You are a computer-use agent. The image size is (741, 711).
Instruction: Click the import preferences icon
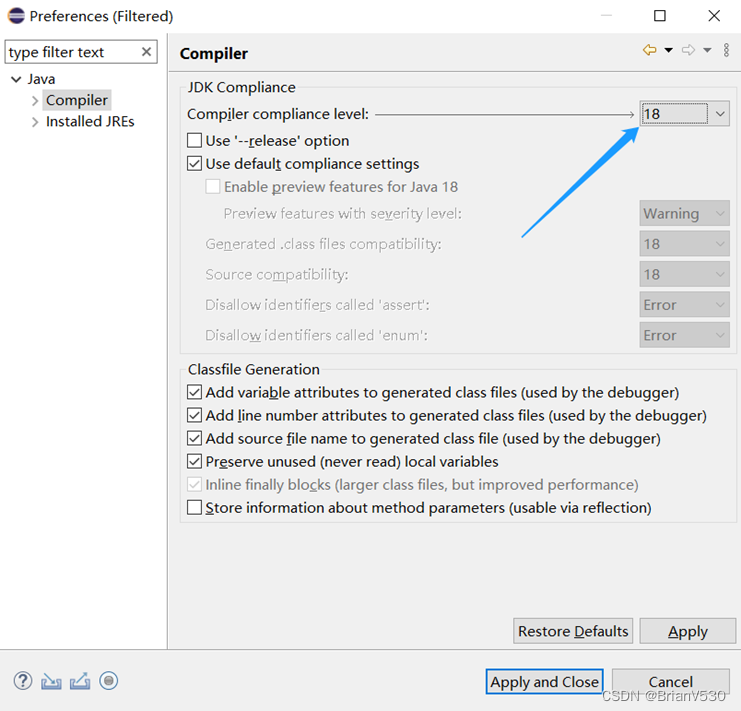tap(51, 681)
